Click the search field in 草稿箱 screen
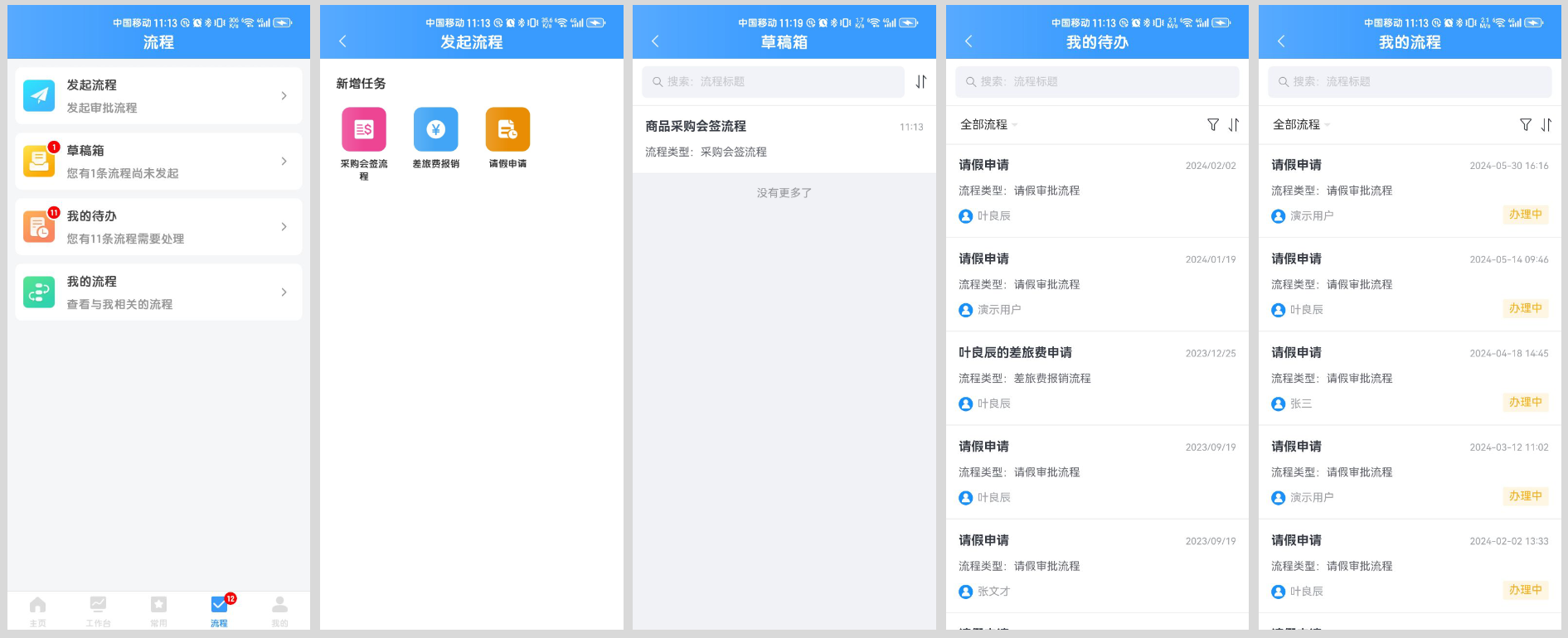Screen dimensions: 1568x638 (773, 82)
